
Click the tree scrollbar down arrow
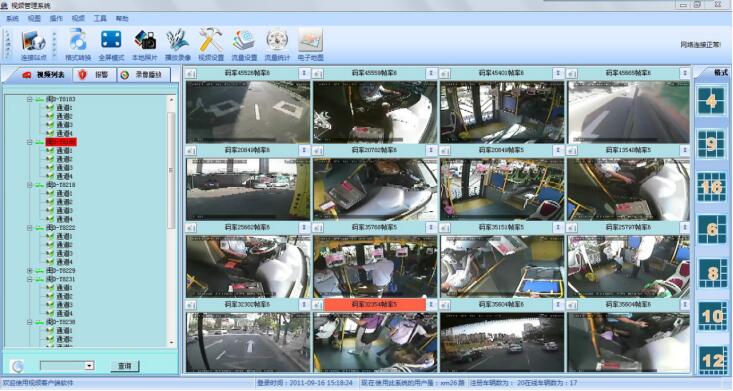tap(171, 342)
